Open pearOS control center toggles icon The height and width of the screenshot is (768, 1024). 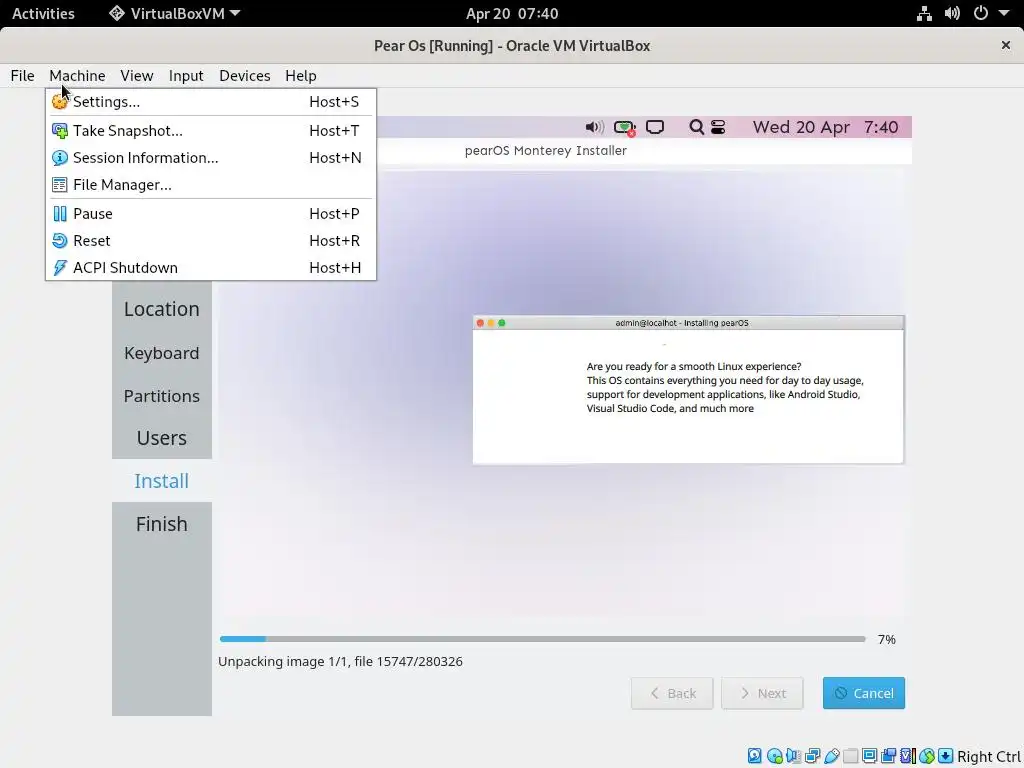(x=718, y=127)
